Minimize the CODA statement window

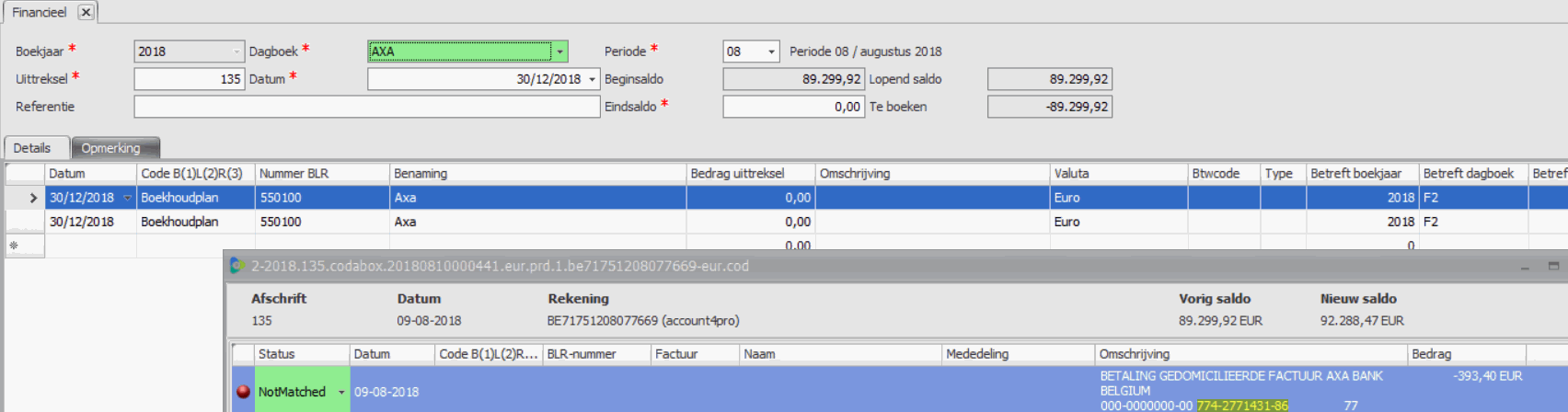pyautogui.click(x=1525, y=267)
